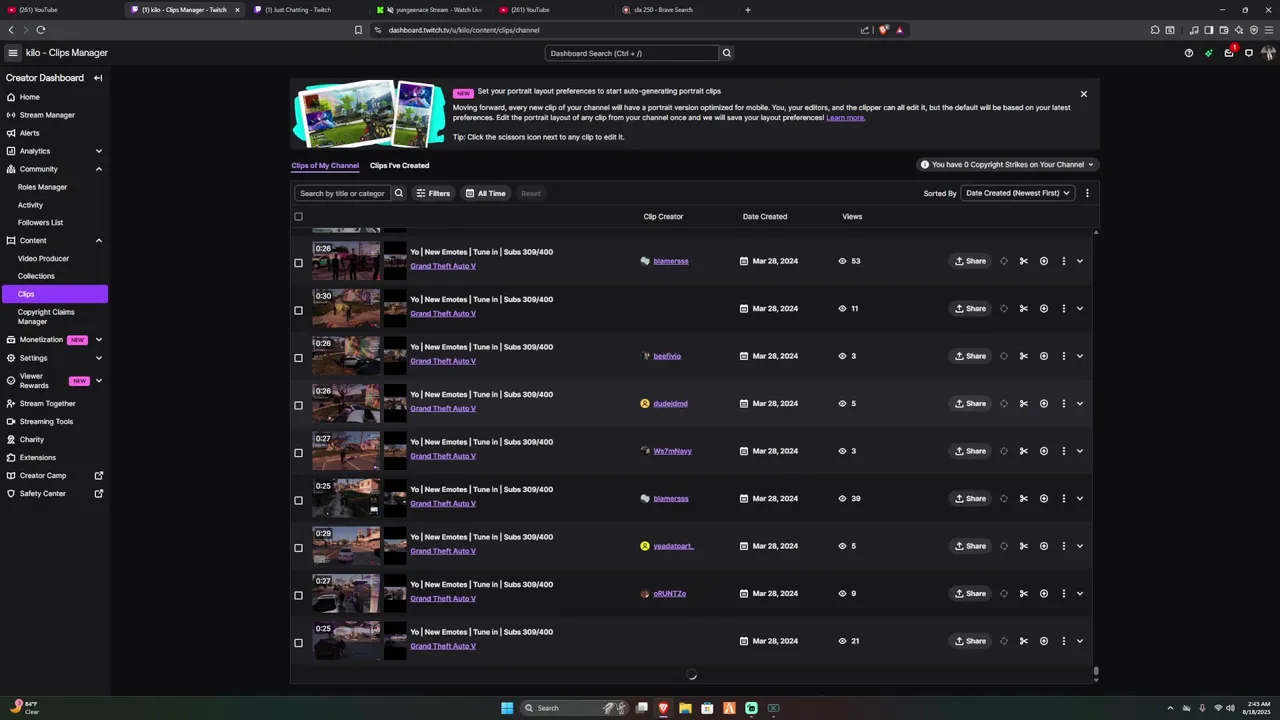This screenshot has height=720, width=1280.
Task: Check the box for blamersss clip with 39 views
Action: coord(298,500)
